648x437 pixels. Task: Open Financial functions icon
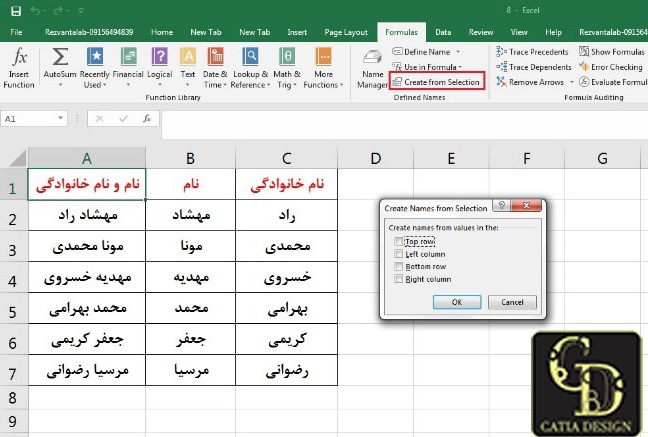click(129, 57)
